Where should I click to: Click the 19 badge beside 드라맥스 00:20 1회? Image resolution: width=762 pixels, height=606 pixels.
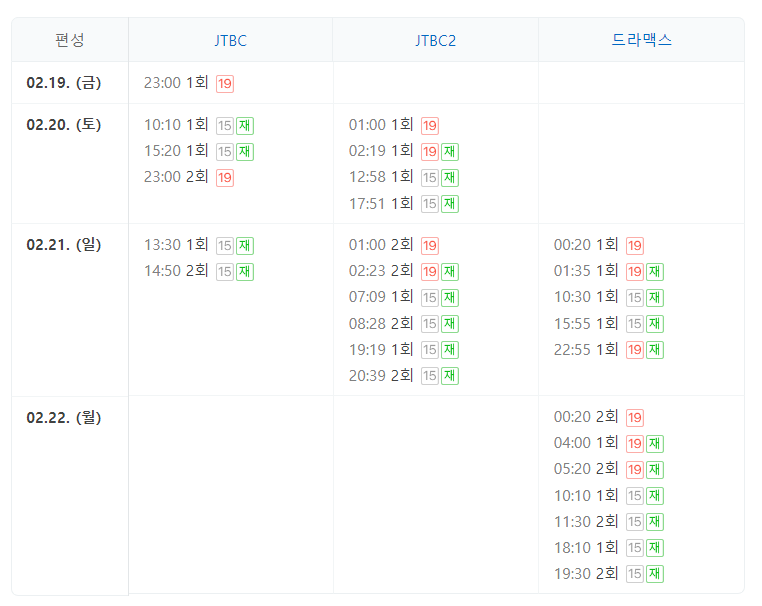pos(635,245)
